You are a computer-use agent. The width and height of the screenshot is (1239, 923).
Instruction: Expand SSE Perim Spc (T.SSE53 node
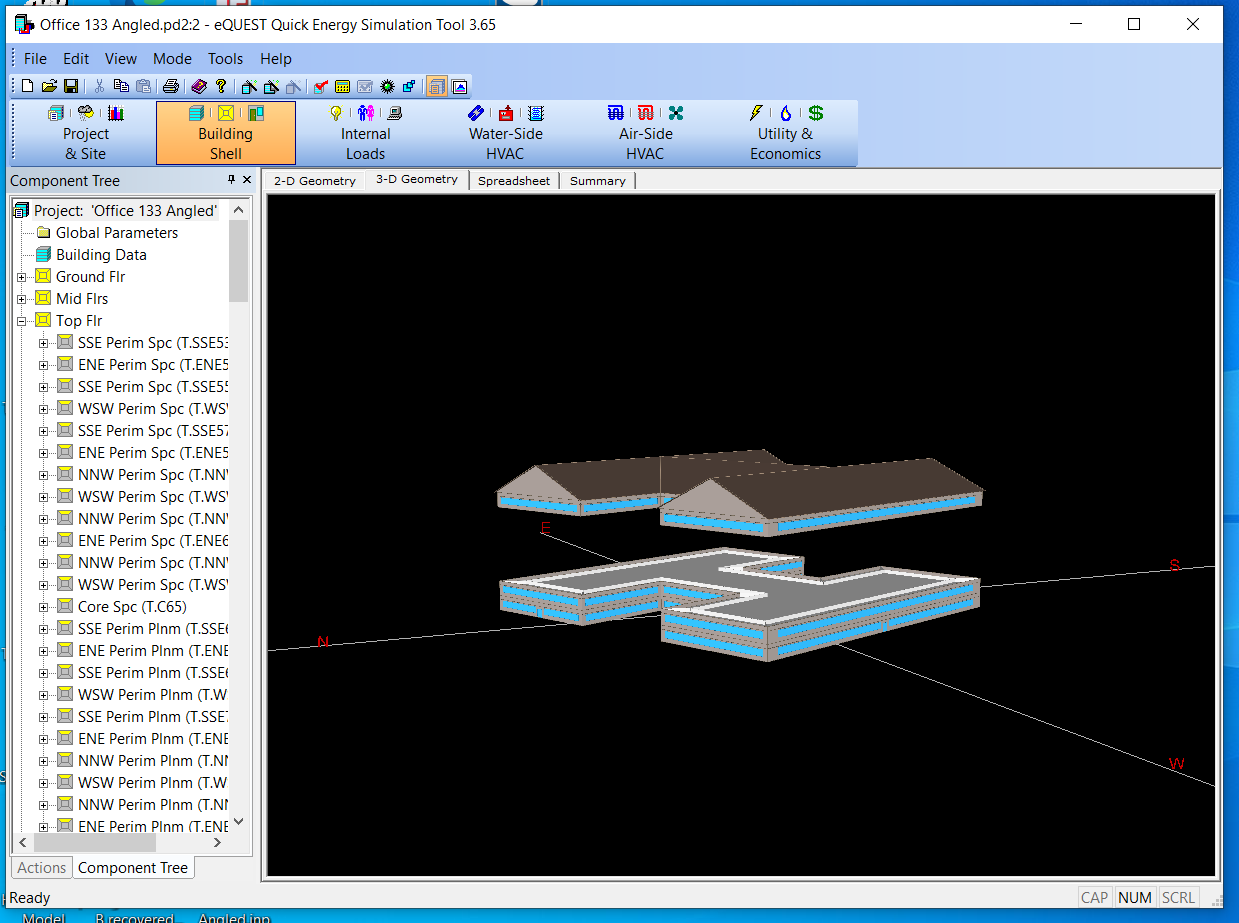pos(44,343)
